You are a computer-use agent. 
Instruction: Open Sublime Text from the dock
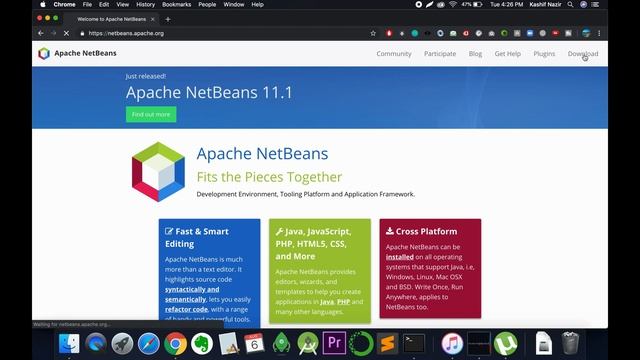(x=387, y=343)
